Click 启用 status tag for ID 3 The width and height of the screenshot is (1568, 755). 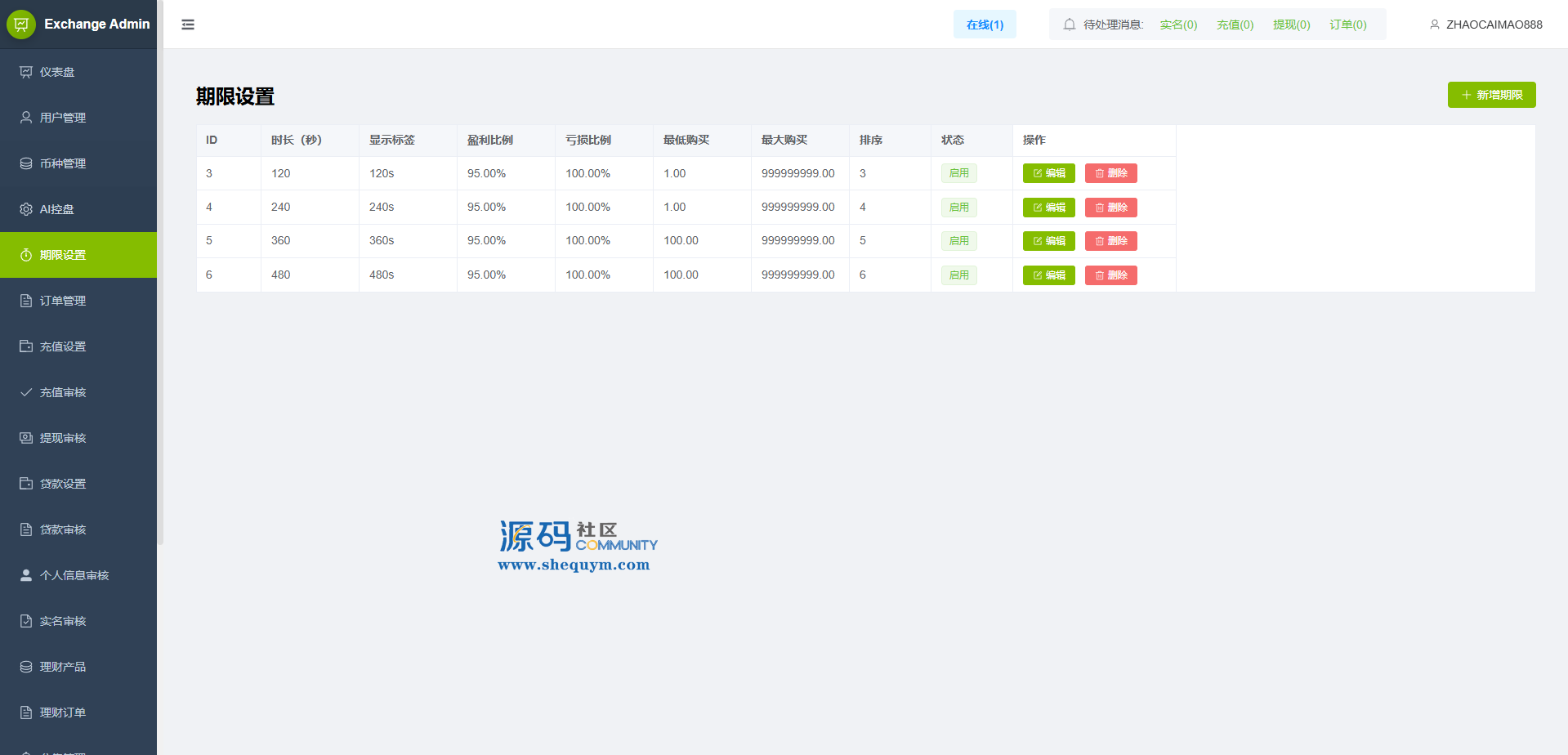point(958,173)
